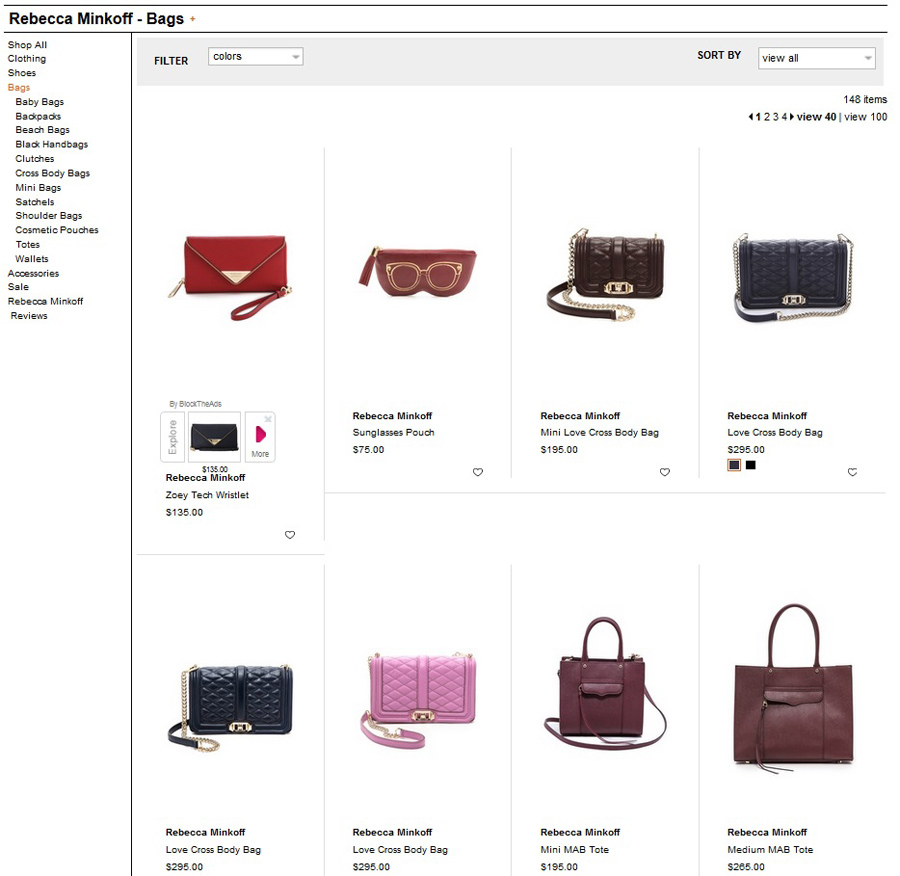
Task: Browse the Satchels subcategory
Action: 34,202
